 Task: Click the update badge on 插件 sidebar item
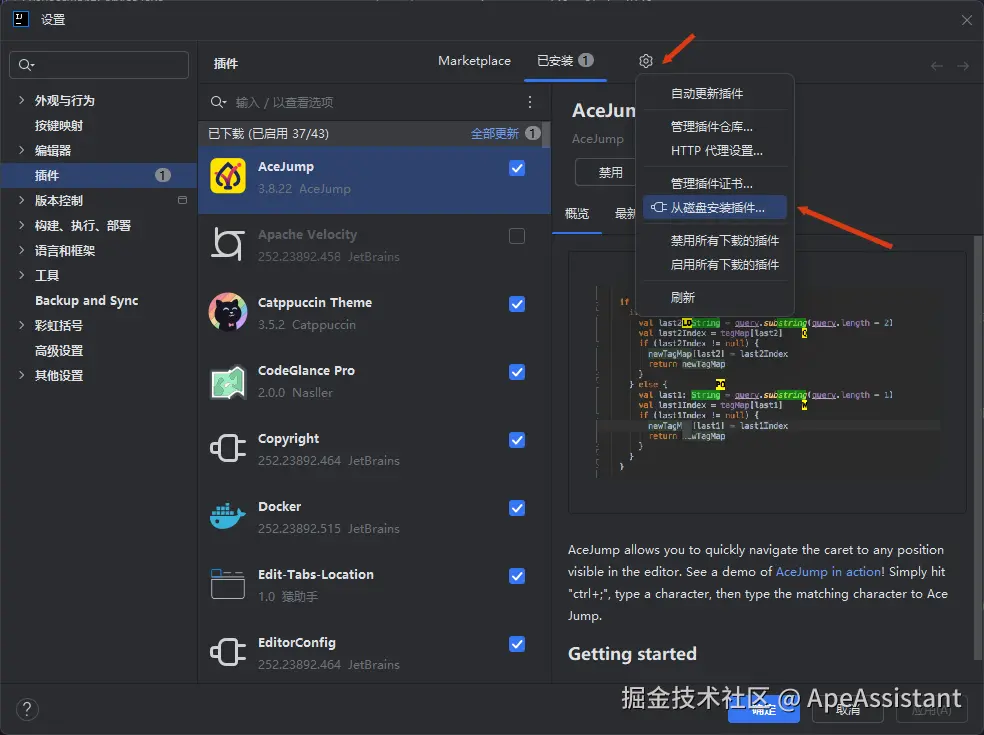click(163, 175)
